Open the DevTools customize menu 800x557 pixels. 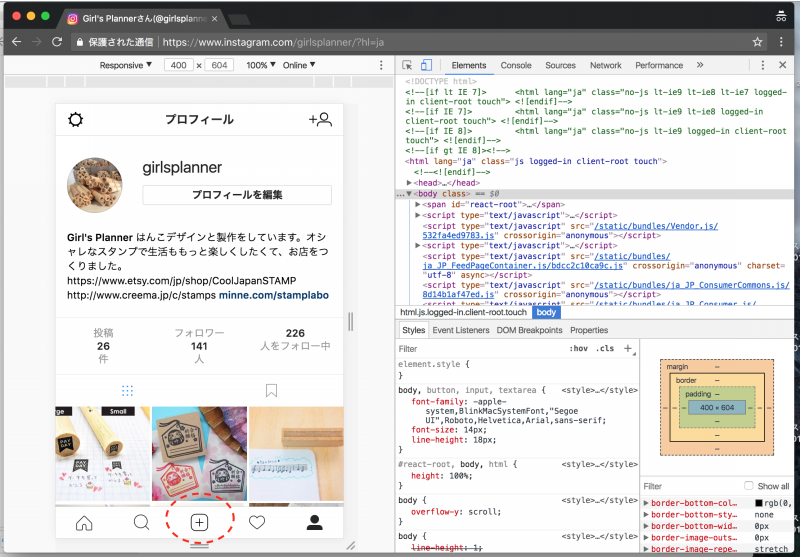(762, 65)
